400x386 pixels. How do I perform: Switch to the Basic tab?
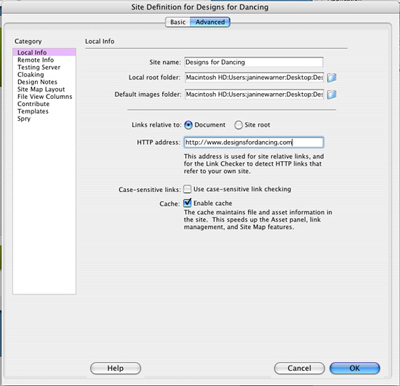pos(178,22)
